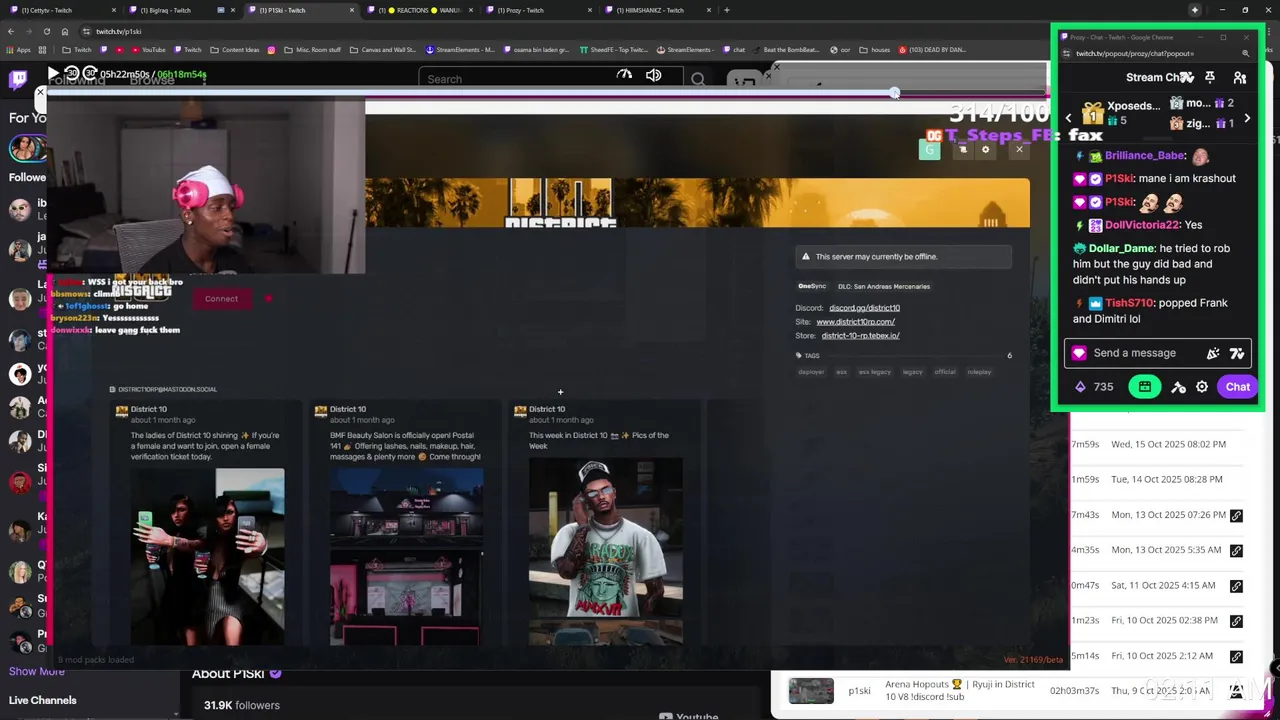Click the video progress seek bar handle

(x=894, y=93)
